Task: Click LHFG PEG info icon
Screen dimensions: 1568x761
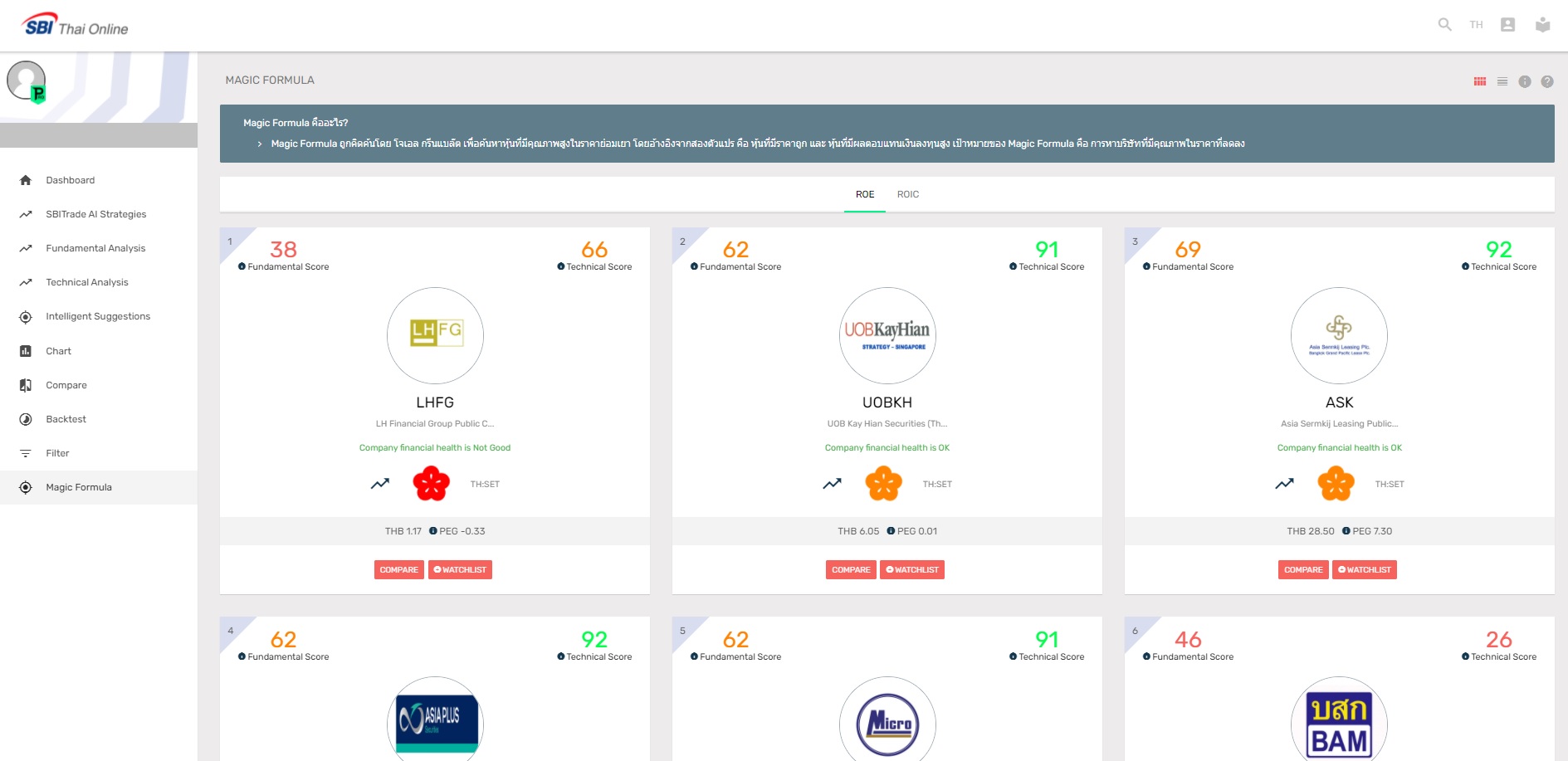Action: (x=432, y=531)
